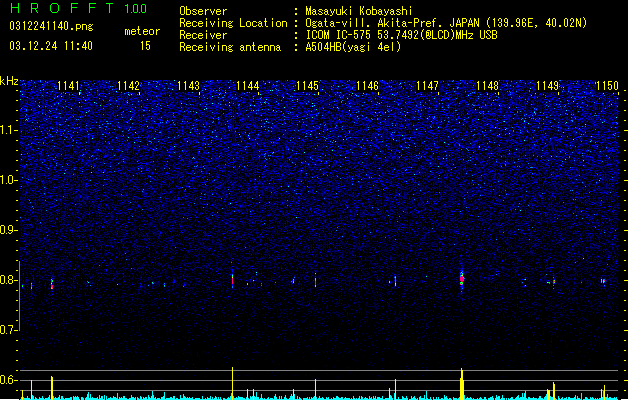Click the 1144 time label
Viewport: 629px width, 400px height.
(248, 86)
